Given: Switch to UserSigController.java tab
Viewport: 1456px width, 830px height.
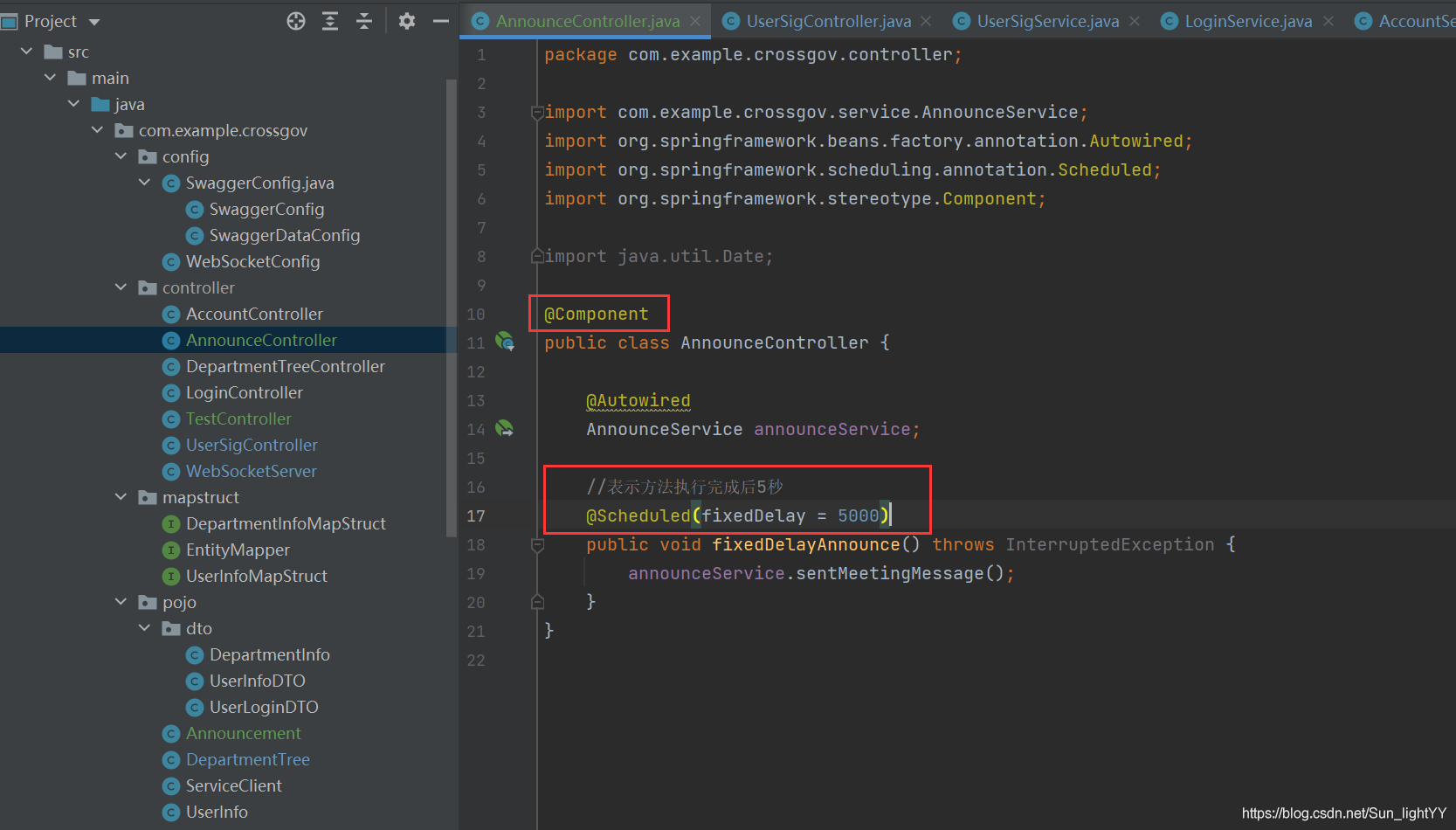Looking at the screenshot, I should click(828, 21).
